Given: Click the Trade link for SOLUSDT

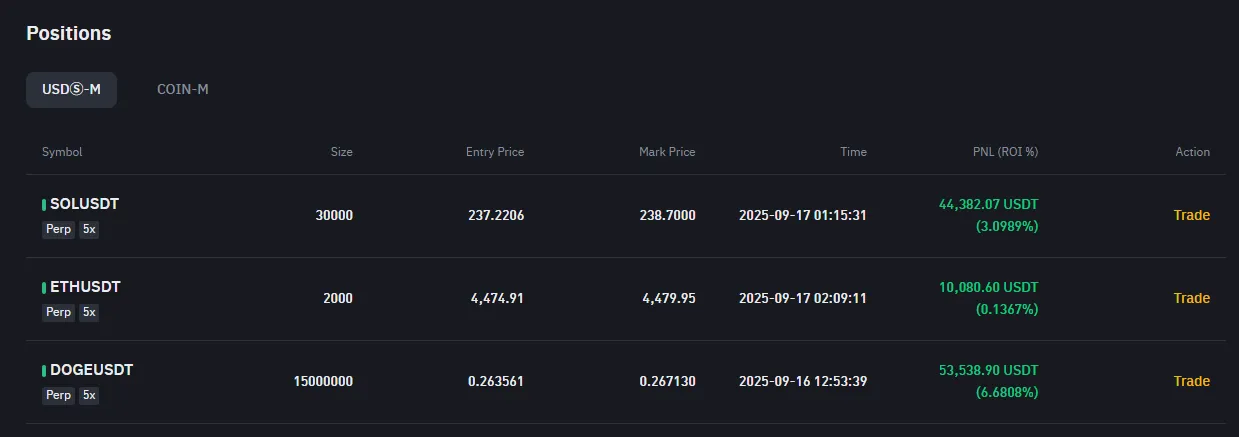Looking at the screenshot, I should pos(1191,215).
